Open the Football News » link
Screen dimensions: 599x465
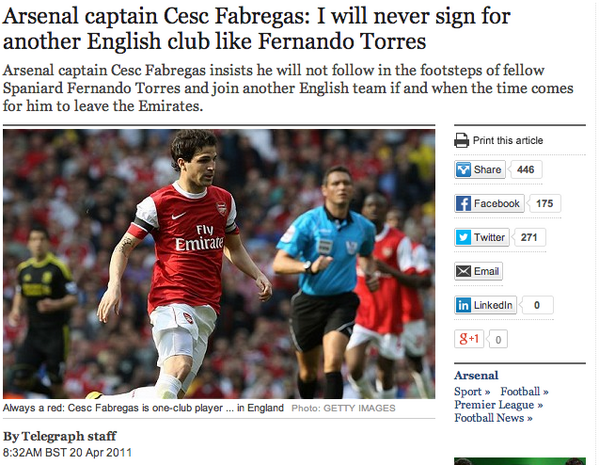click(x=493, y=418)
